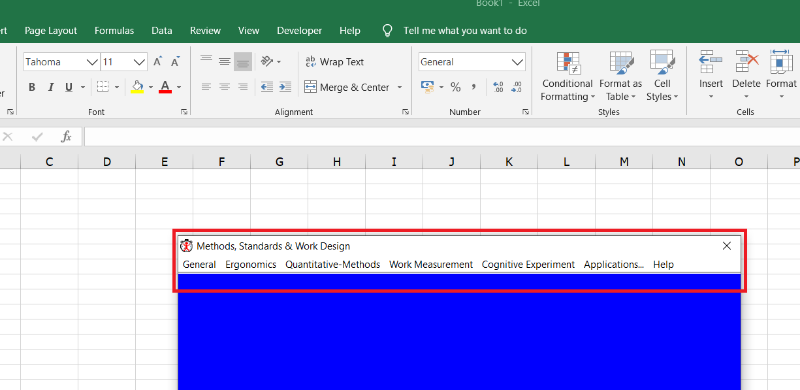This screenshot has height=390, width=800.
Task: Click into the formula bar
Action: point(442,137)
